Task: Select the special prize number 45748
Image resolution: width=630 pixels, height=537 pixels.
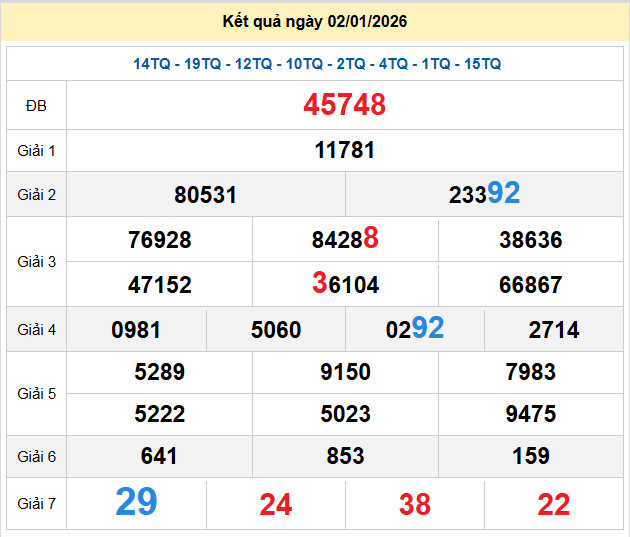Action: [344, 105]
